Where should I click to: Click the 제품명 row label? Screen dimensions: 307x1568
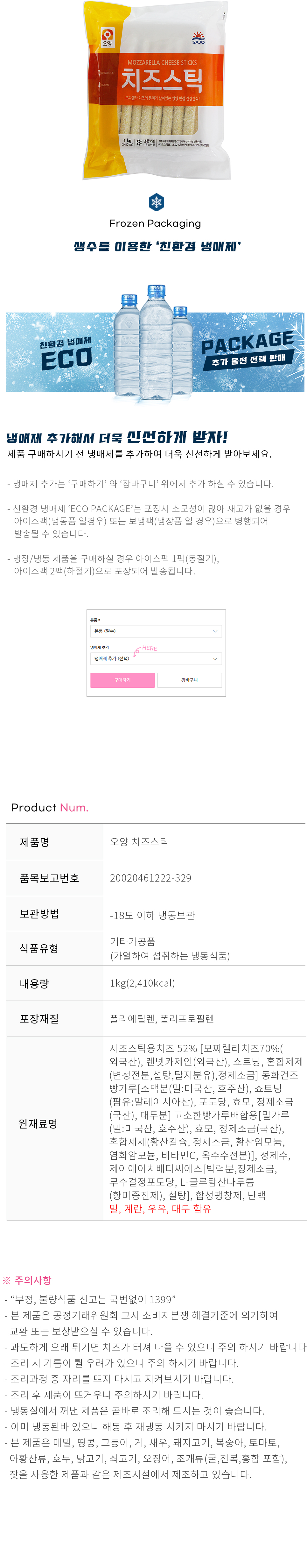35,842
